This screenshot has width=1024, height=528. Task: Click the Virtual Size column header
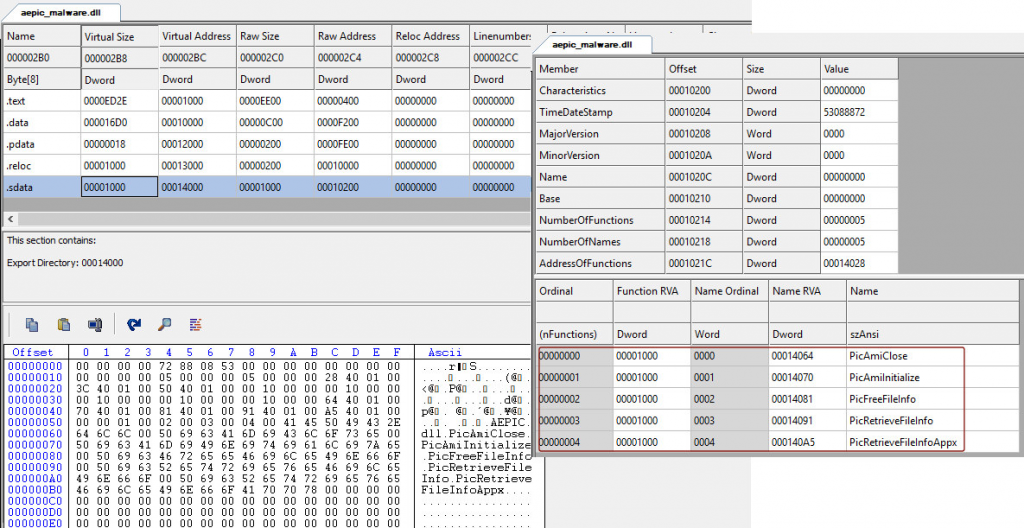(x=120, y=36)
